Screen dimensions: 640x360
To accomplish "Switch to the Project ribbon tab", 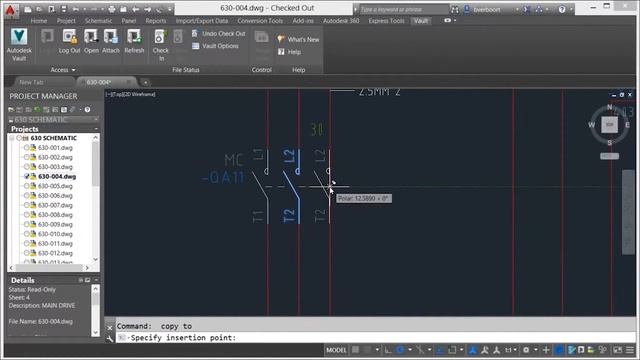I will (66, 21).
